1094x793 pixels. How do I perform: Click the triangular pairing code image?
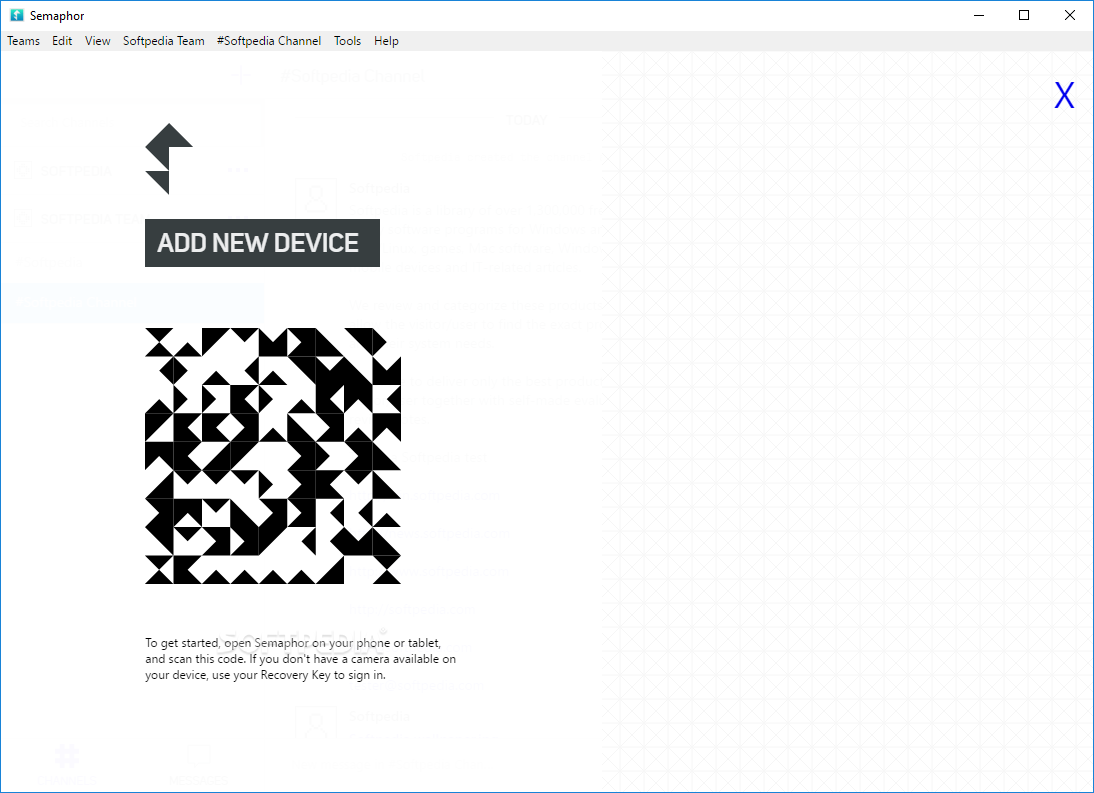(x=273, y=455)
